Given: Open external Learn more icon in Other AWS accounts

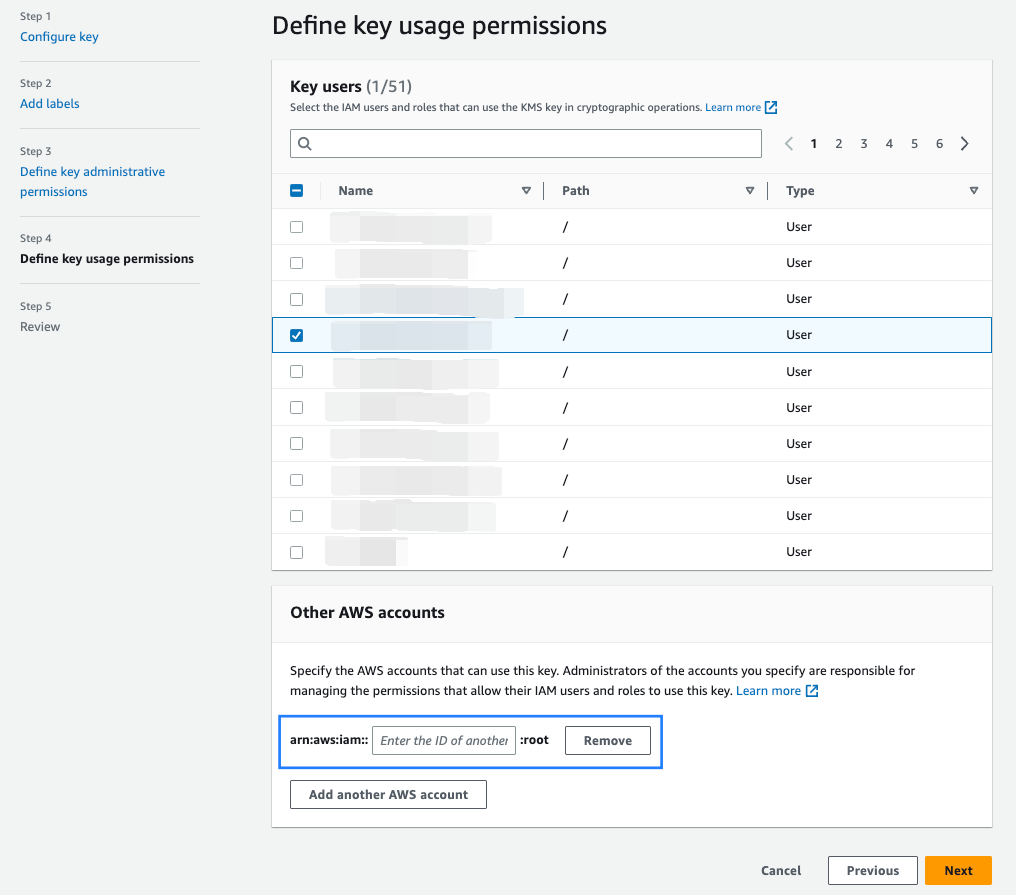Looking at the screenshot, I should tap(812, 691).
